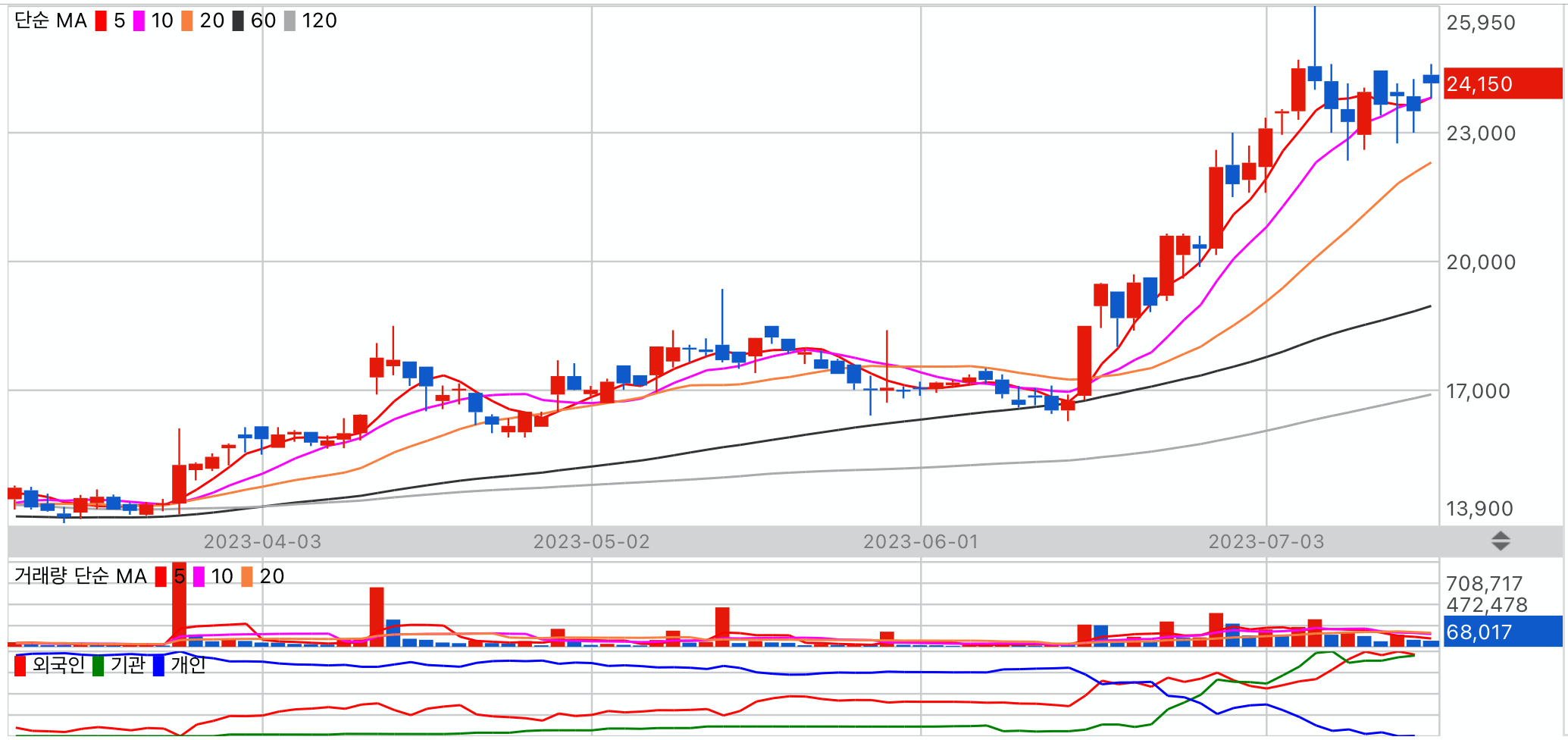Viewport: 1568px width, 740px height.
Task: Click the 13,900 price axis label
Action: pyautogui.click(x=1479, y=509)
